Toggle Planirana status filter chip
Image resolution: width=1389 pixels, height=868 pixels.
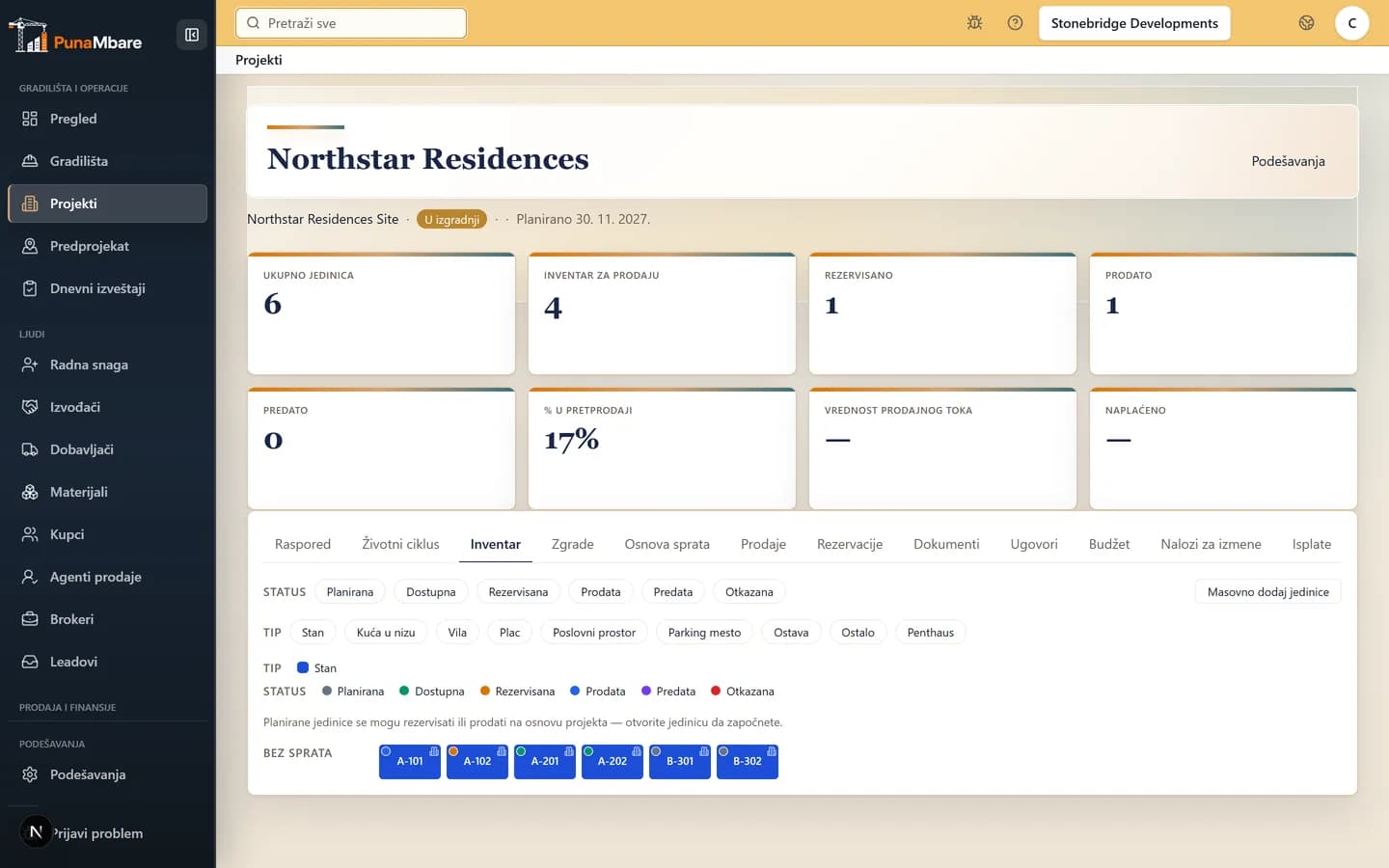tap(350, 592)
